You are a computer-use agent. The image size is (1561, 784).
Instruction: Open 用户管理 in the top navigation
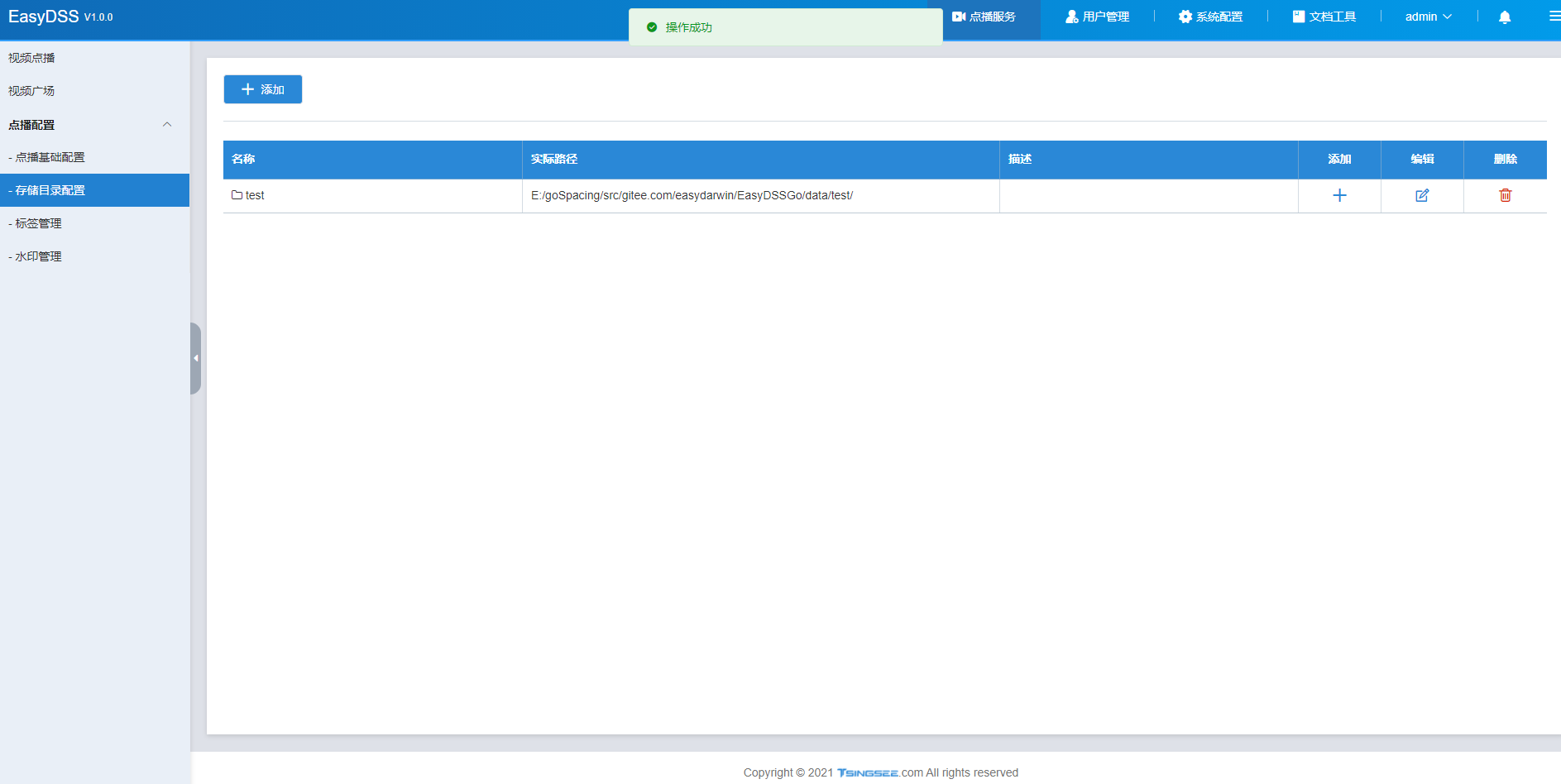click(1097, 17)
